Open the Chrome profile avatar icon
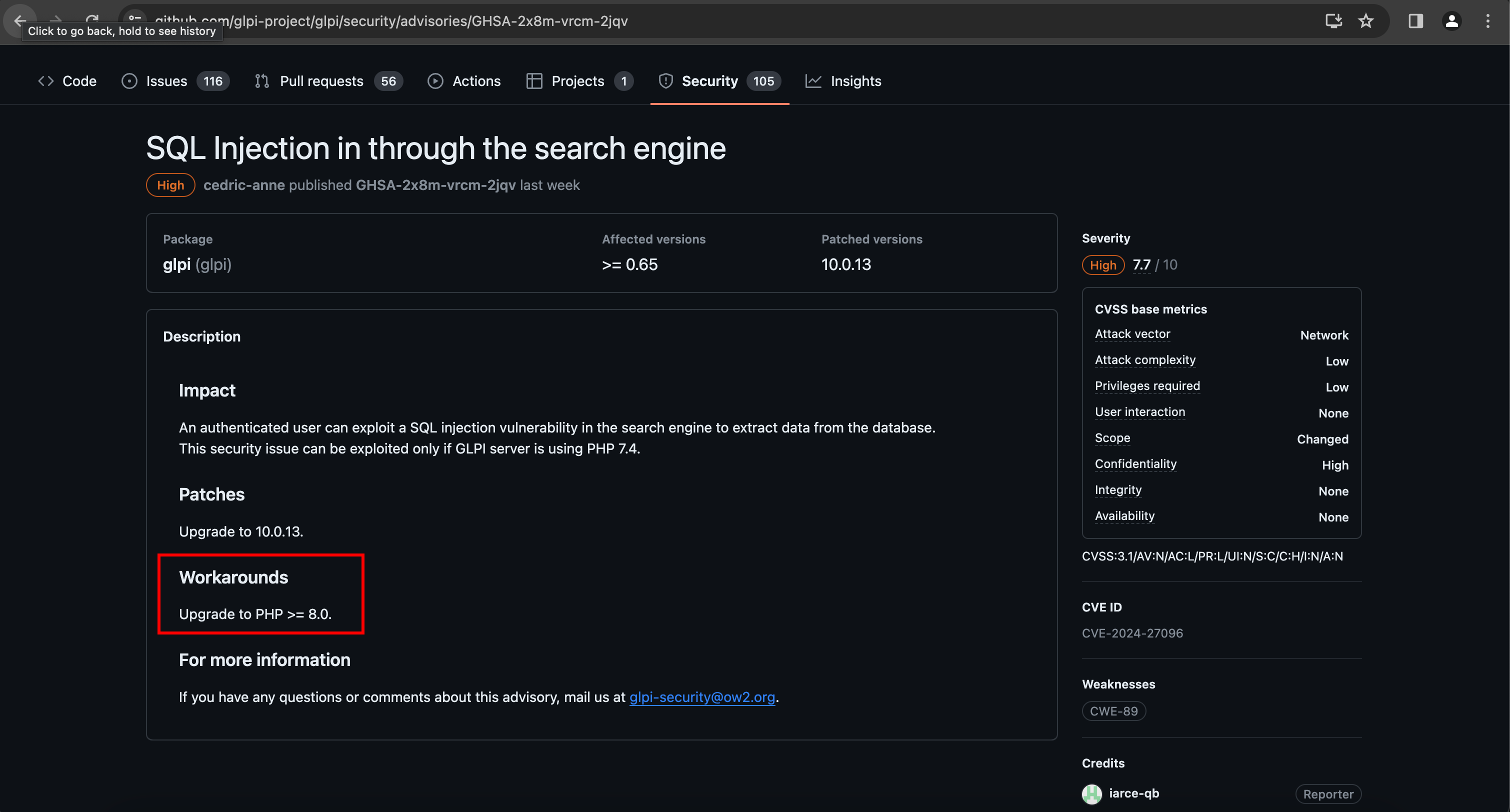Screen dimensions: 1510x812 coord(1451,21)
